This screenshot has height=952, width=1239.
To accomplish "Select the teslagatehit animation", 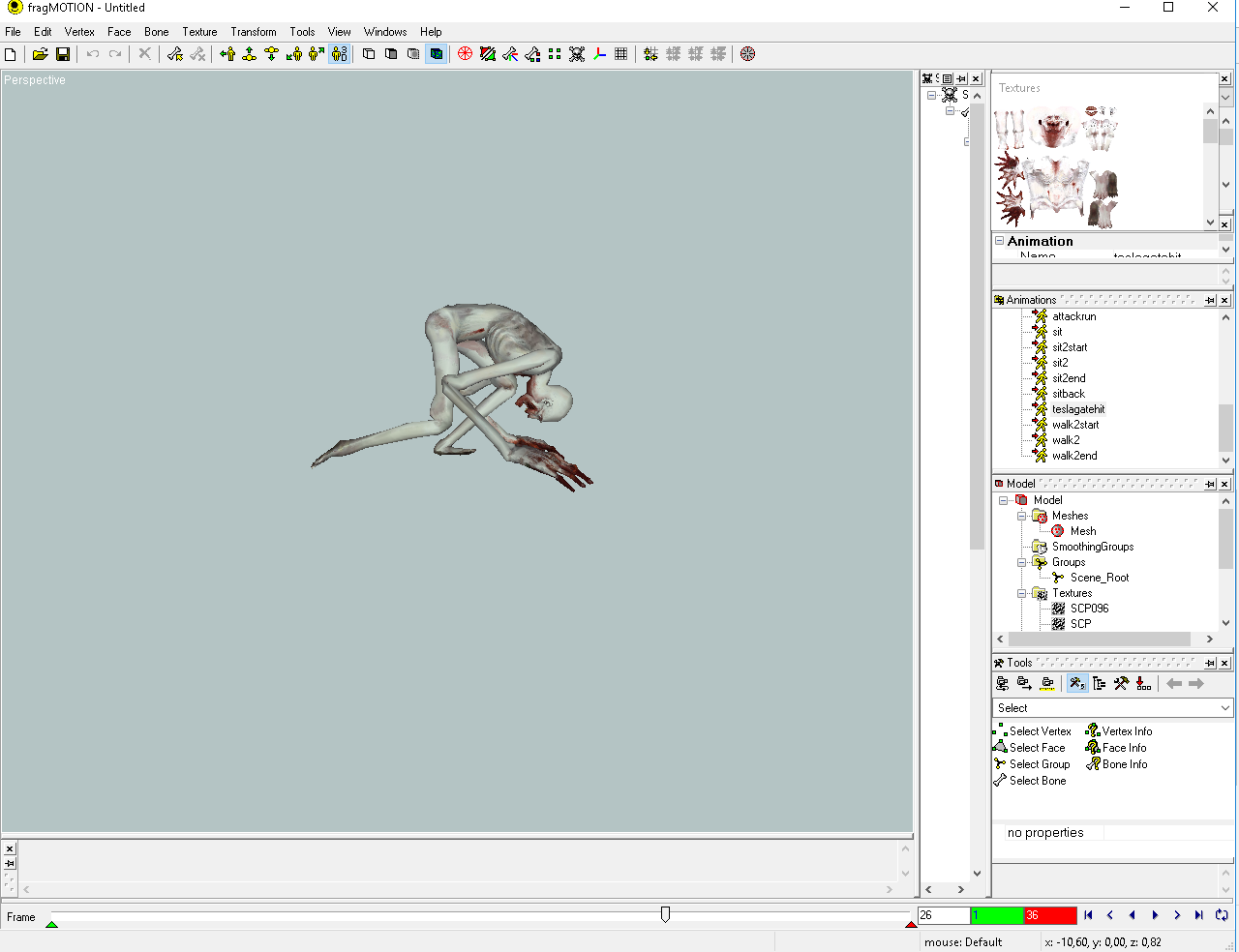I will (x=1078, y=409).
